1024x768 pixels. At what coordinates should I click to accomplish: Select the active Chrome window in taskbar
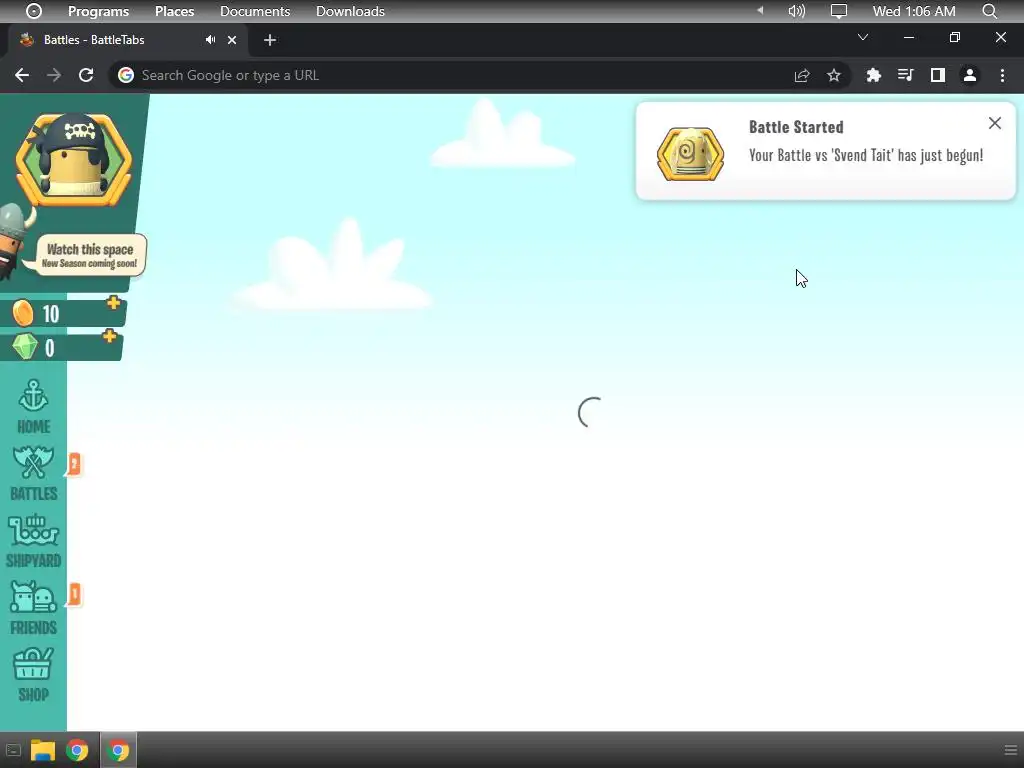118,750
